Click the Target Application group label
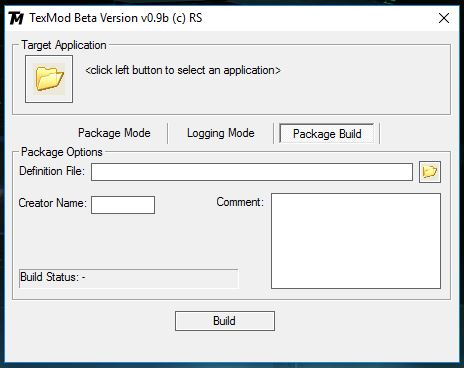 (64, 45)
